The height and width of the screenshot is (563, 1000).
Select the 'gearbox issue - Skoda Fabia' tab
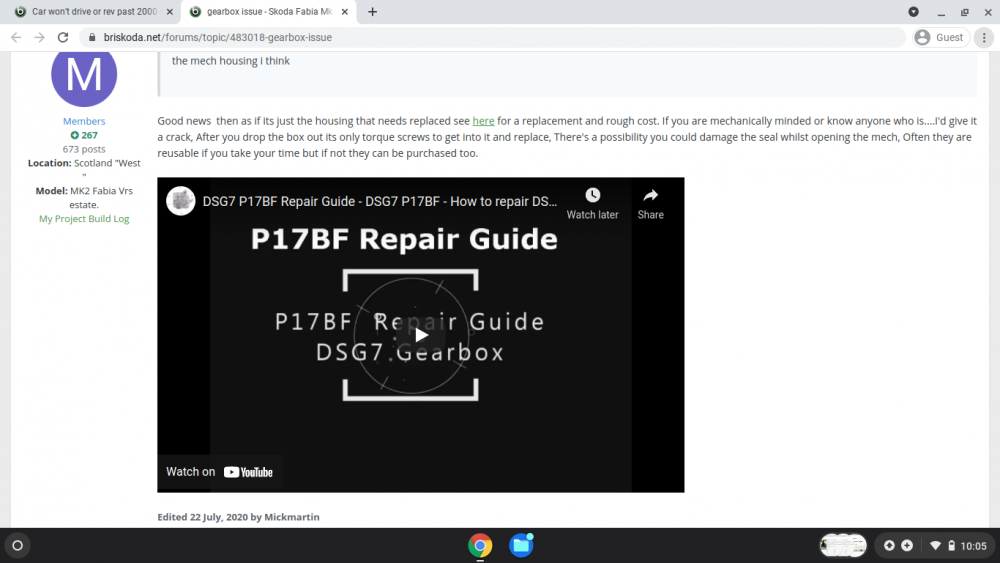coord(269,11)
